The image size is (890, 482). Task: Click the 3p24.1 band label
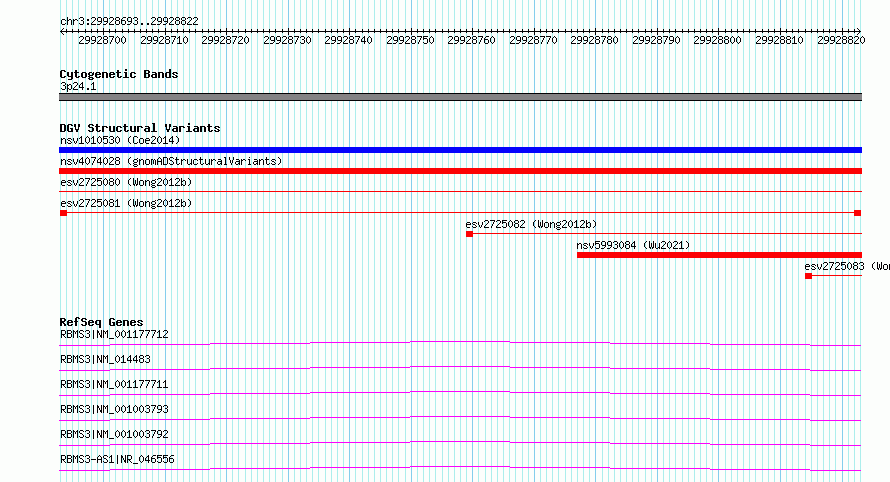[78, 86]
